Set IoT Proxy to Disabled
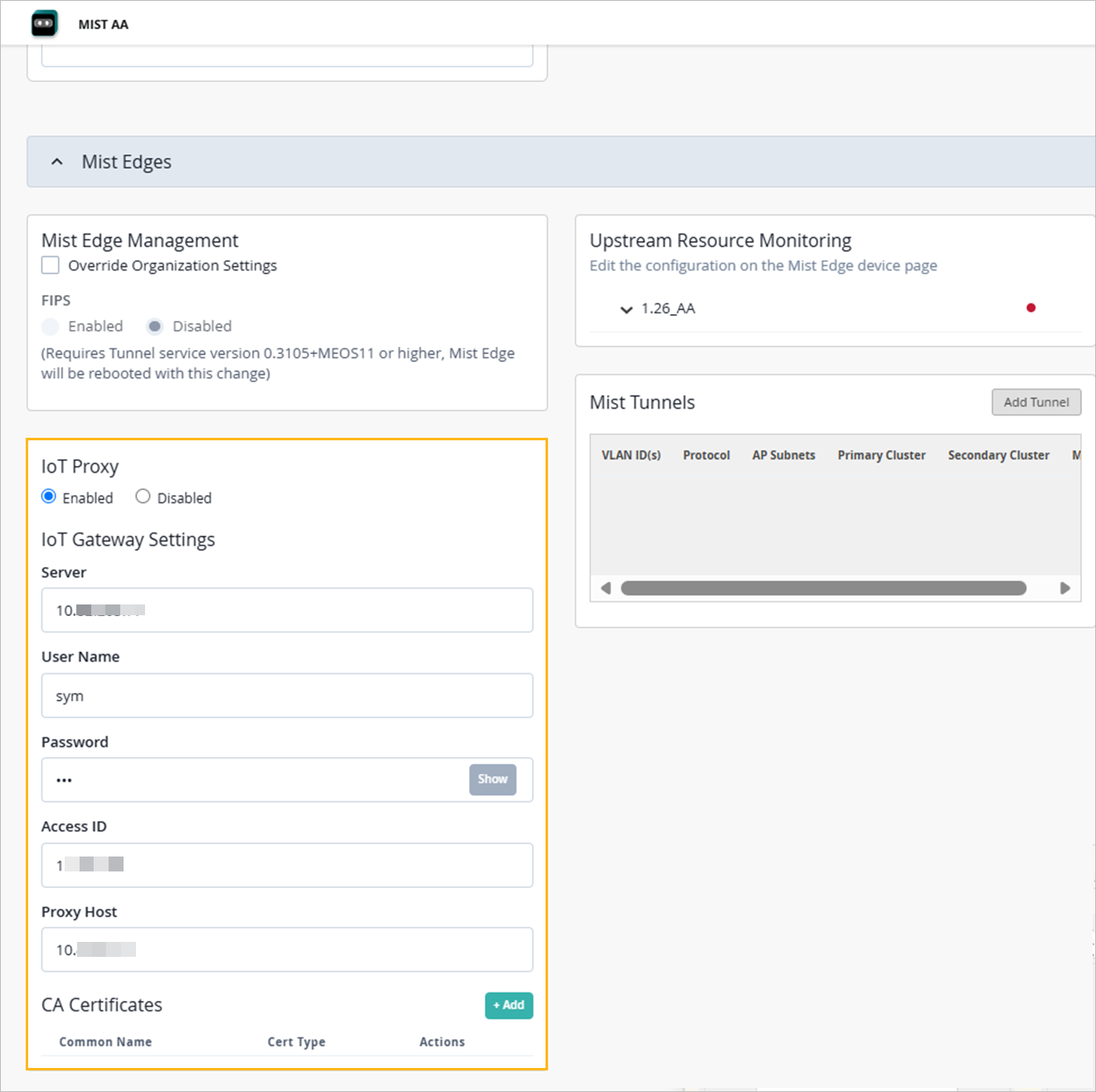 click(x=143, y=497)
